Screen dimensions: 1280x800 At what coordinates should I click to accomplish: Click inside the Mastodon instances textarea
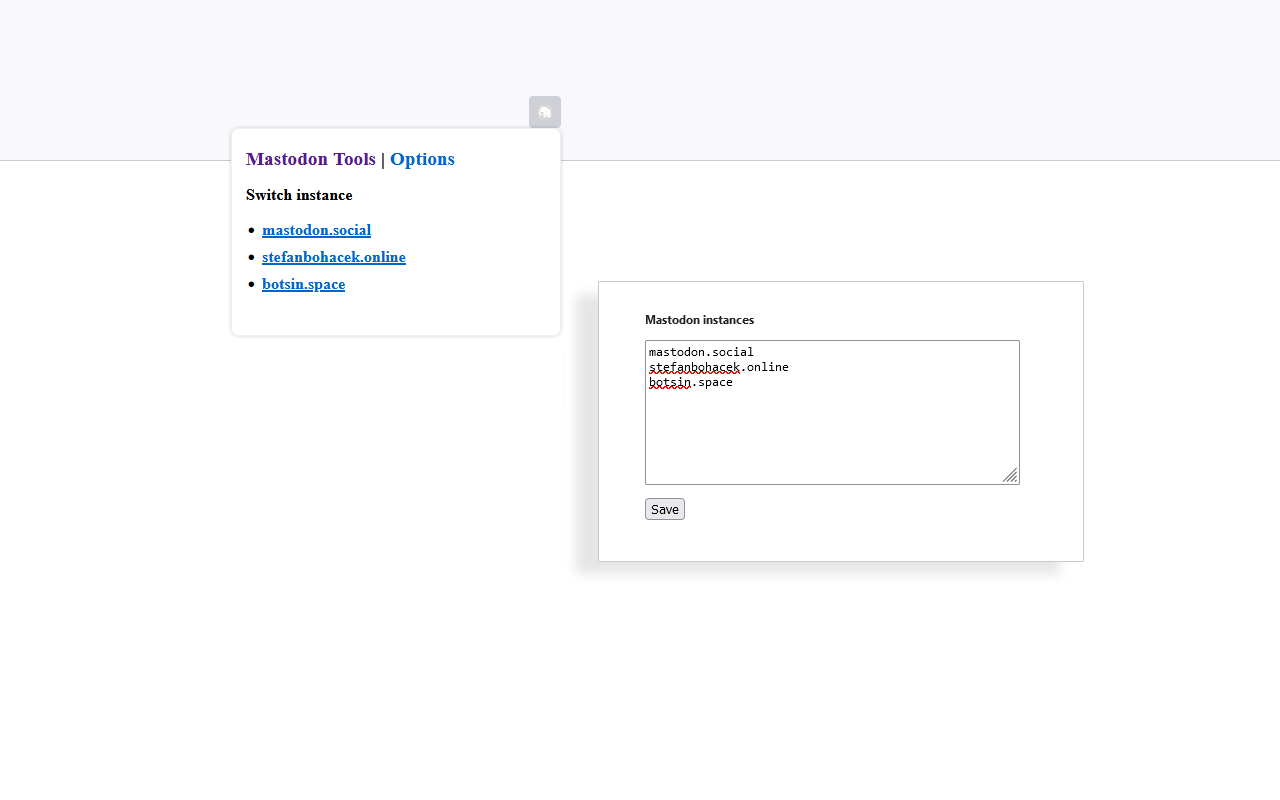[832, 412]
